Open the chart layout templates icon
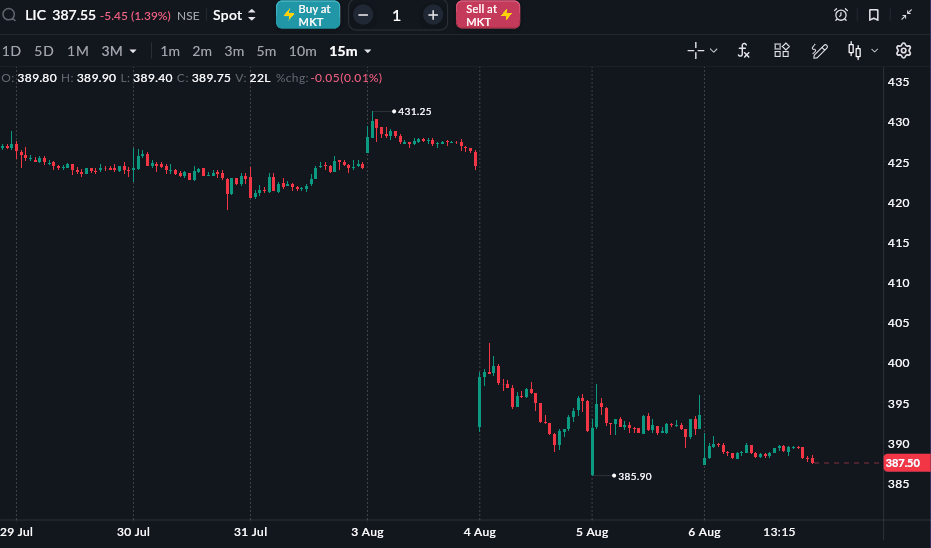 pos(782,50)
